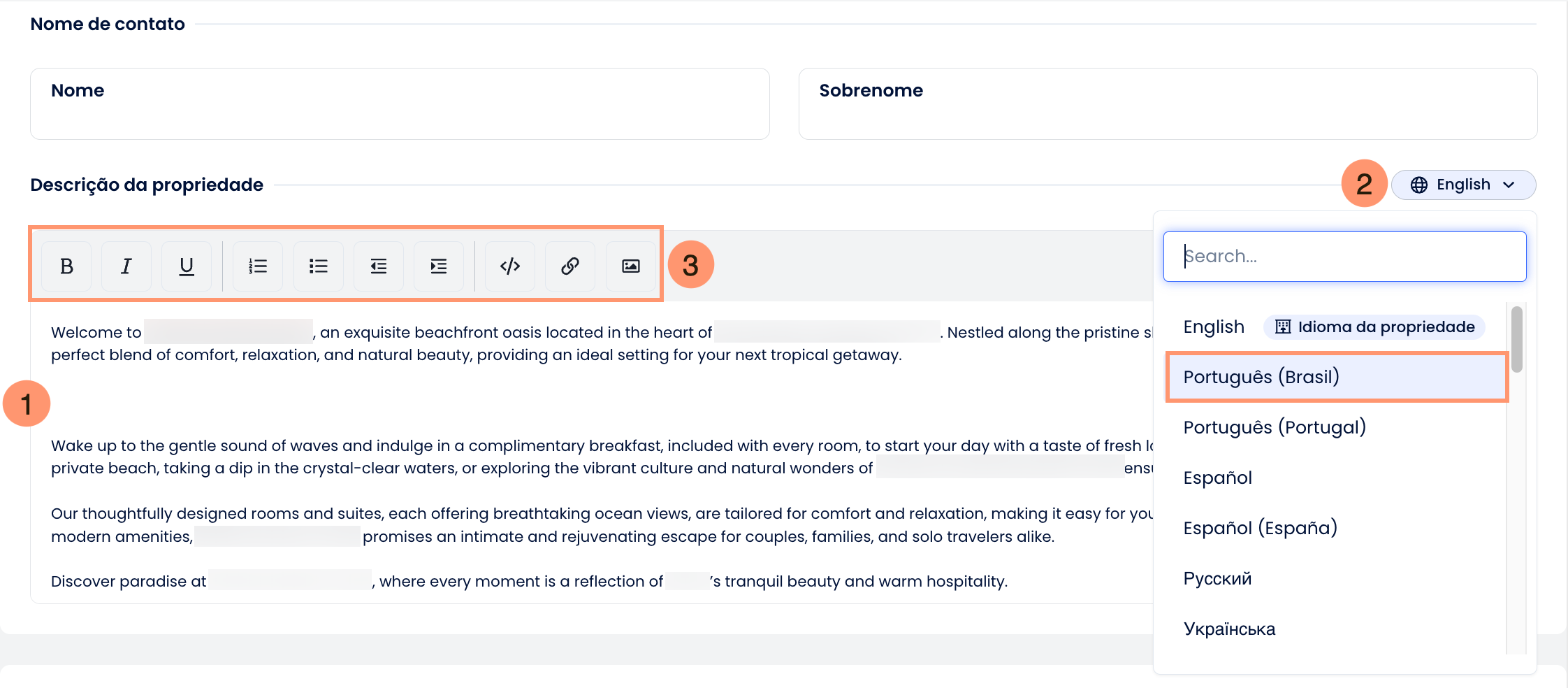Apply italic formatting
The image size is (1568, 688).
[x=126, y=266]
